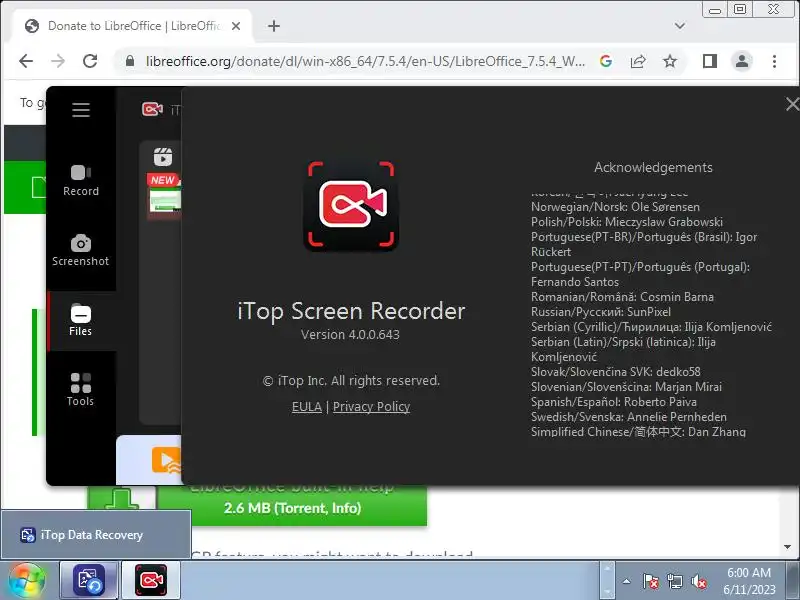
Task: Open the NEW thumbnail in Files panel
Action: (x=164, y=196)
